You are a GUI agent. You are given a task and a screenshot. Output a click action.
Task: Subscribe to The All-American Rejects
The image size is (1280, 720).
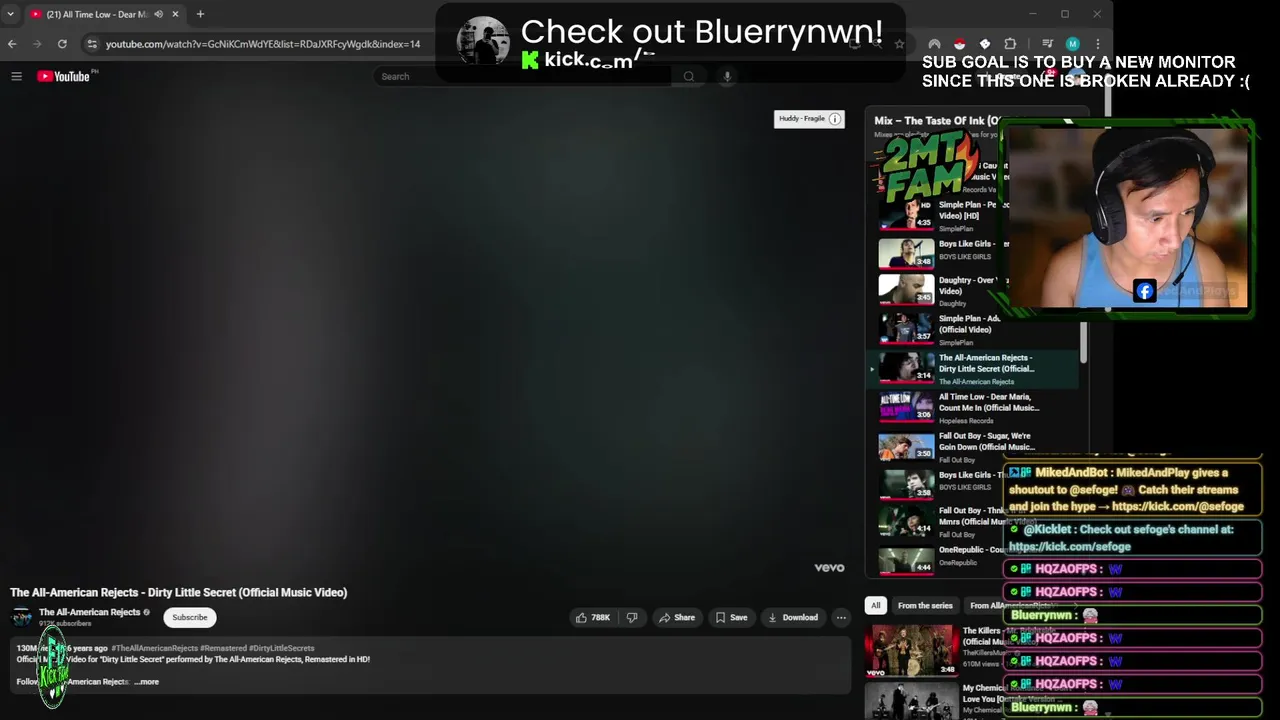pyautogui.click(x=189, y=617)
